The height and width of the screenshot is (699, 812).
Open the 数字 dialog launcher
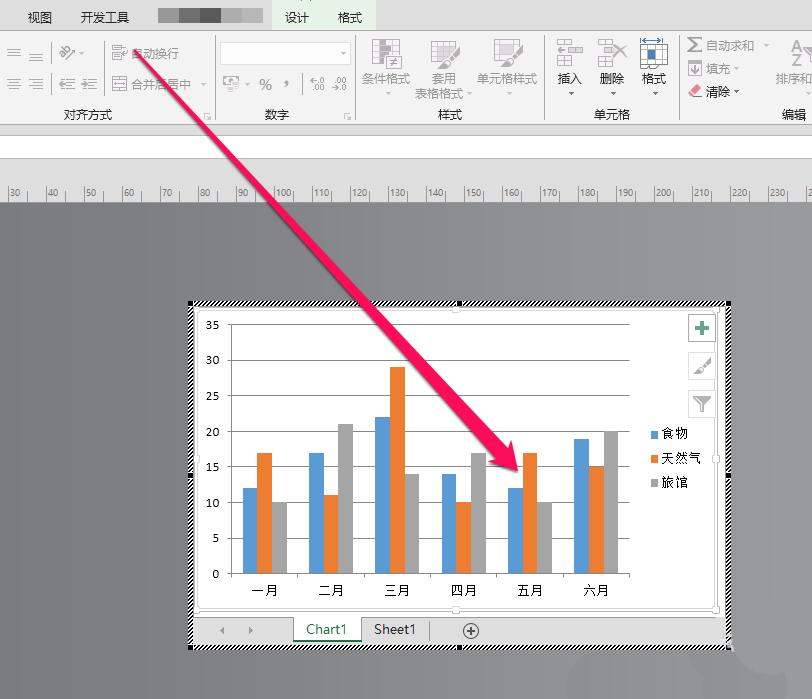347,116
